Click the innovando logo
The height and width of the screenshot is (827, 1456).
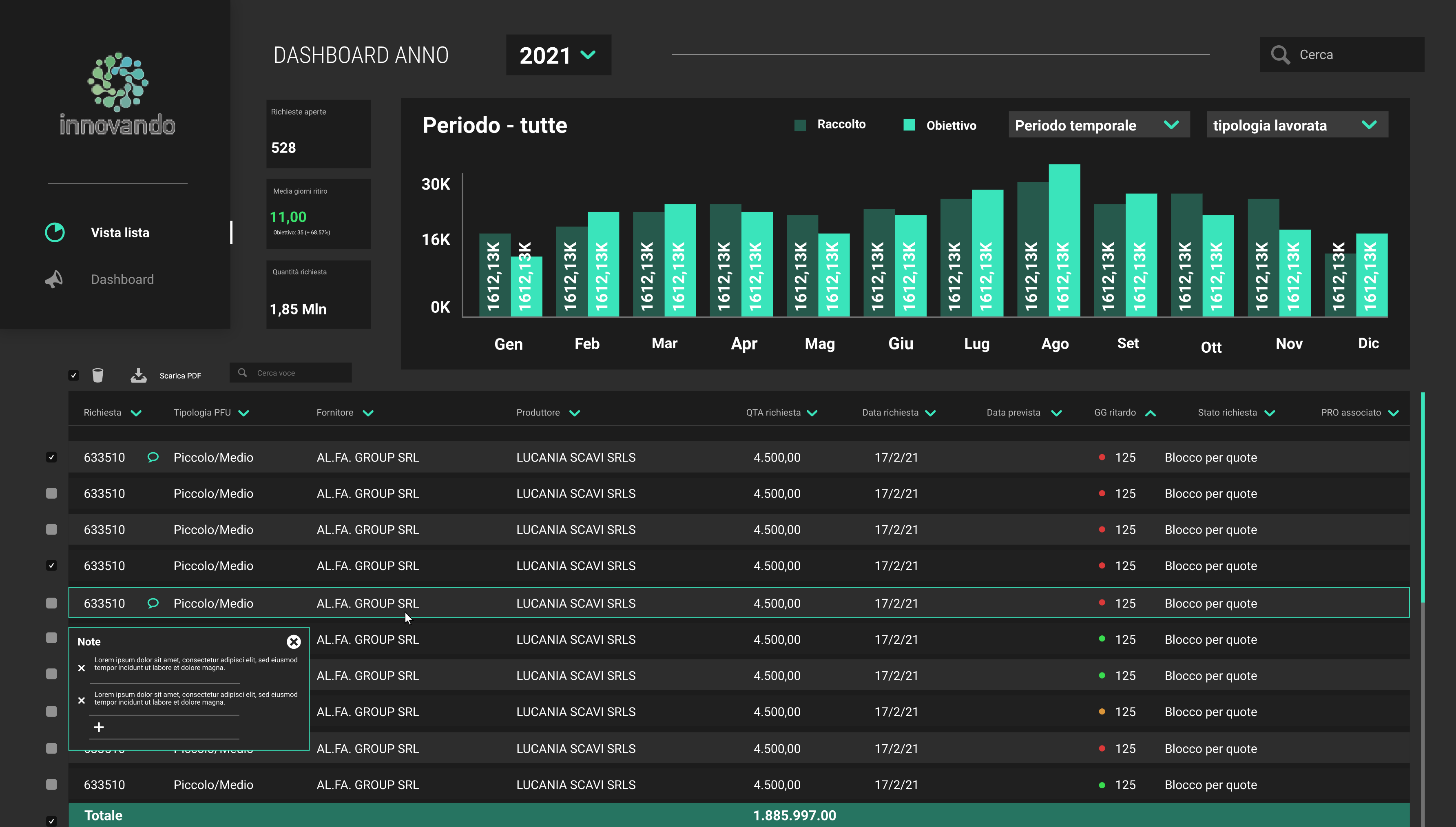point(117,94)
